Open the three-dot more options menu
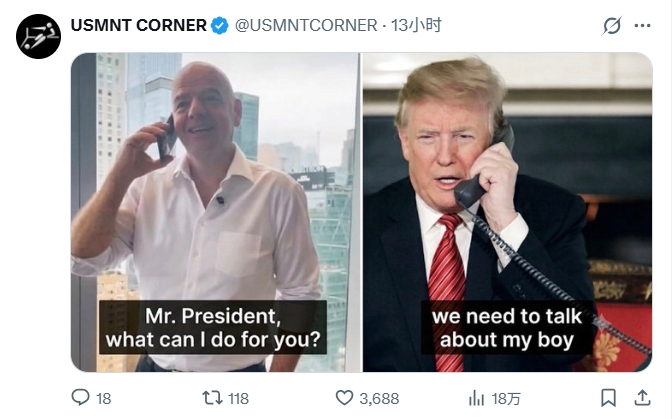Image resolution: width=672 pixels, height=419 pixels. tap(642, 26)
